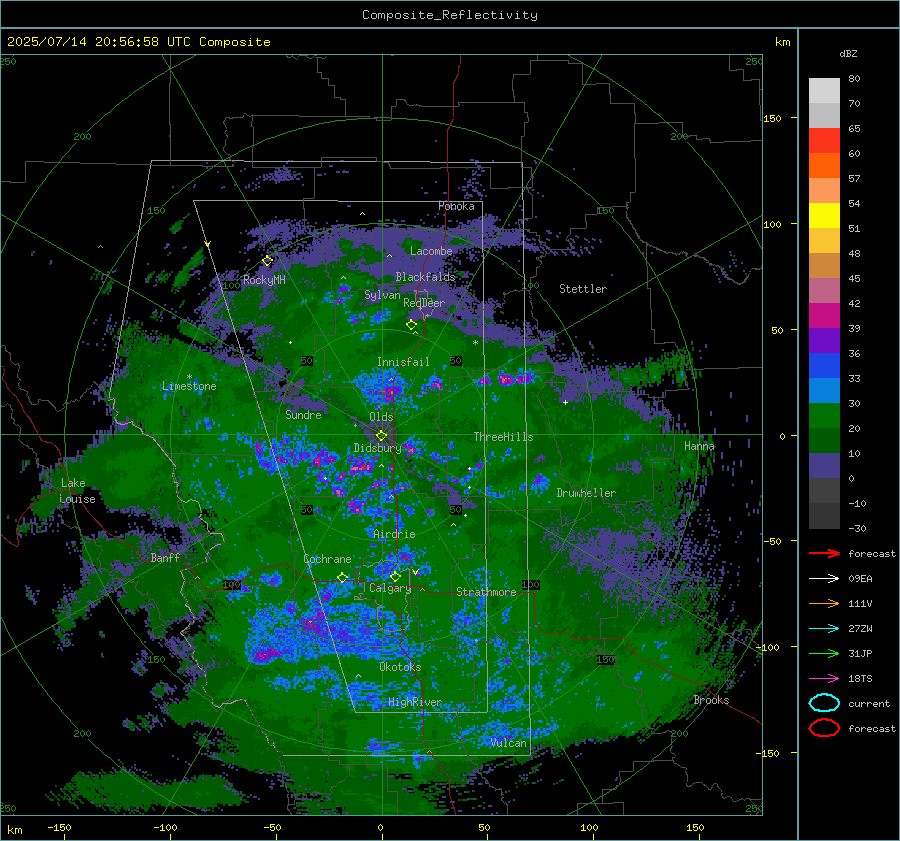The width and height of the screenshot is (900, 841).
Task: Click the yellow station marker below RedDeer
Action: (412, 325)
